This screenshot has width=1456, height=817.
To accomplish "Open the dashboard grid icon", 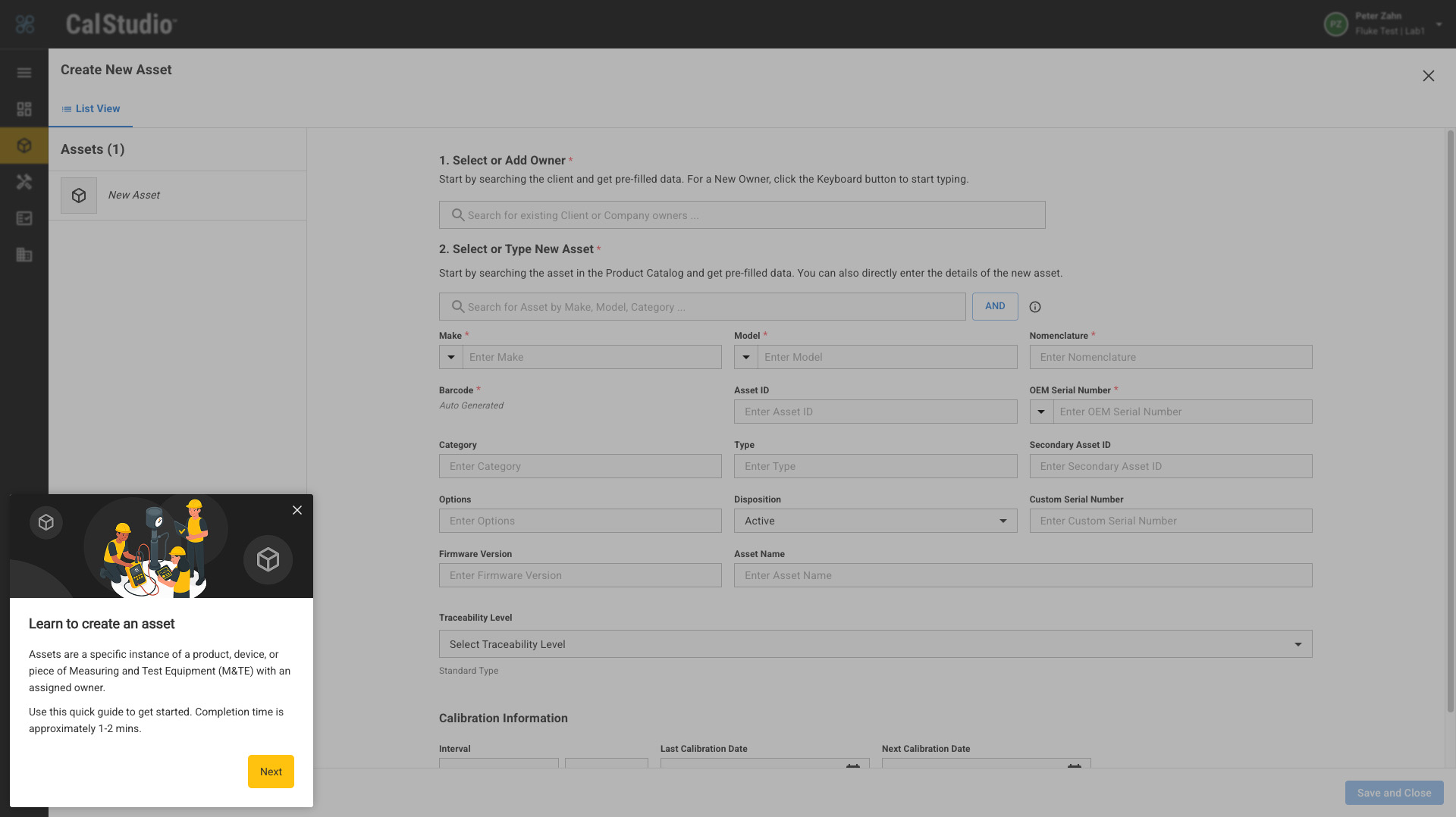I will (x=24, y=109).
